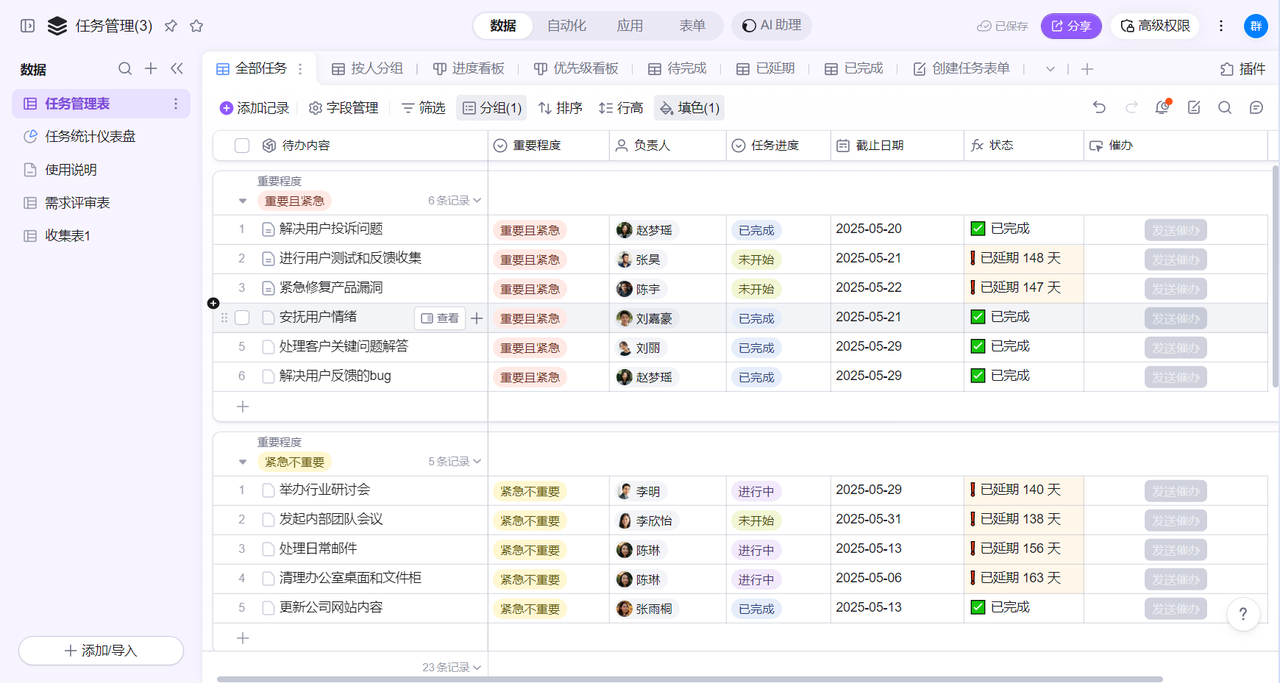Click plus icon to add new view
Image resolution: width=1280 pixels, height=683 pixels.
tap(1087, 69)
